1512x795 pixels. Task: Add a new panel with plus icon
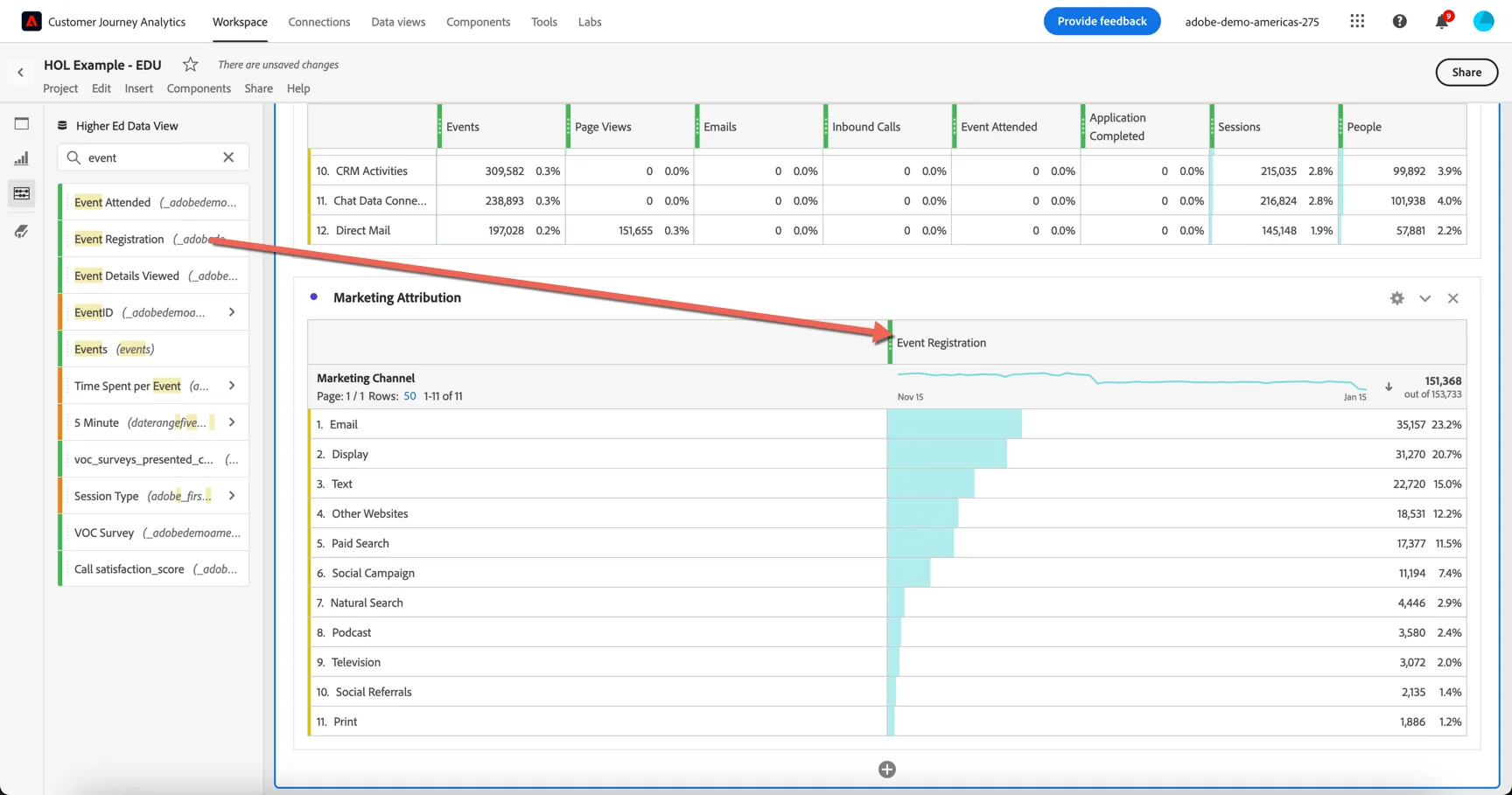pyautogui.click(x=887, y=770)
